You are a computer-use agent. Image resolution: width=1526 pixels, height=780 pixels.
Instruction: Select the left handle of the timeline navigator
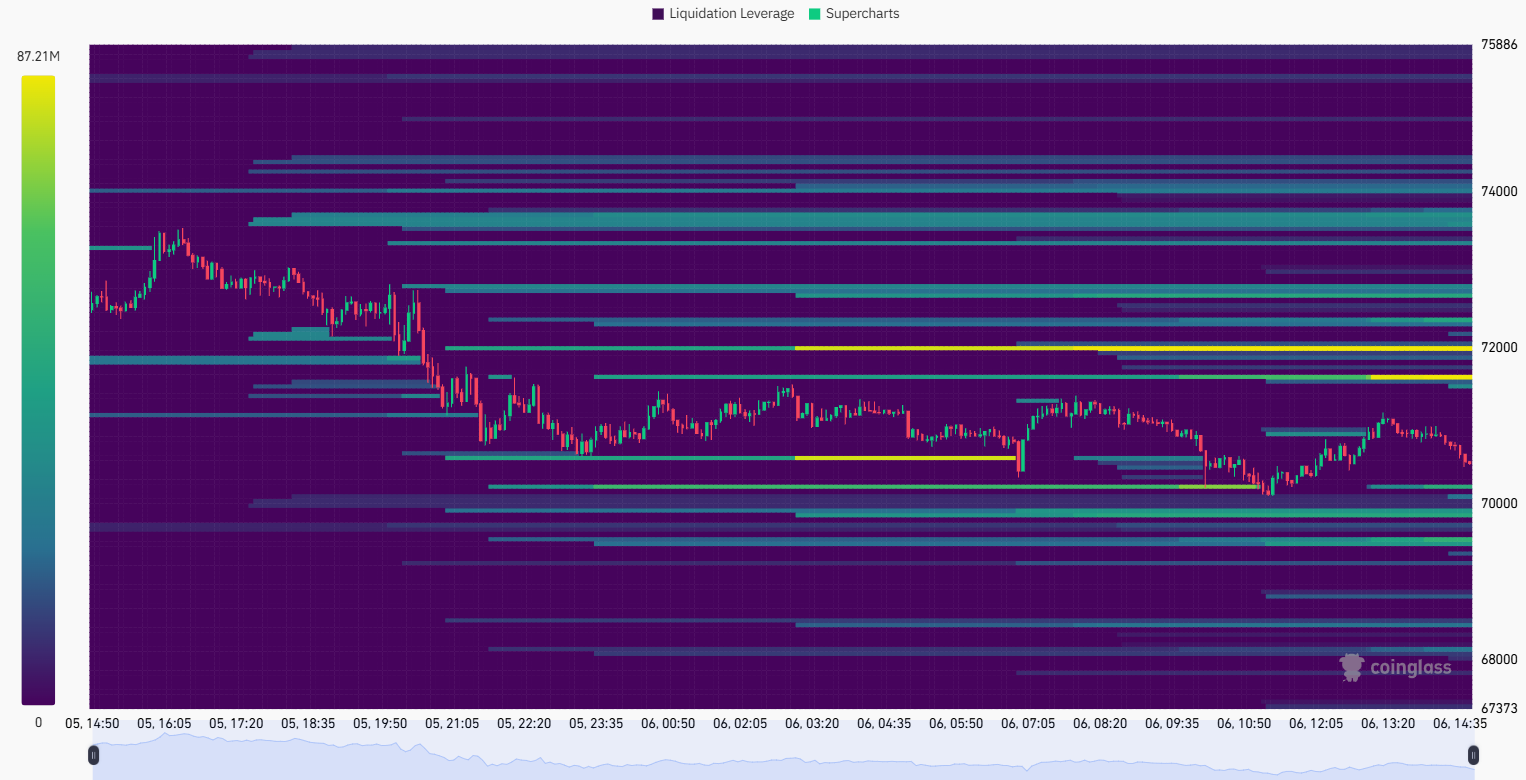[93, 755]
